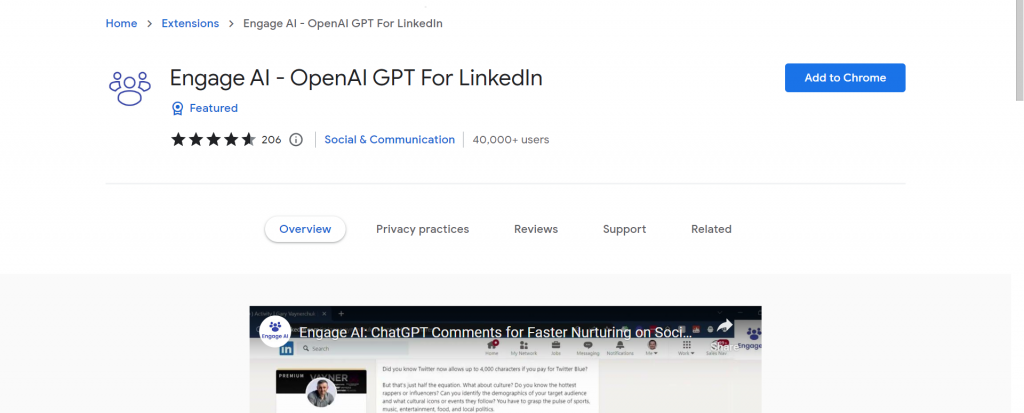Click the 40,000+ users text
The height and width of the screenshot is (413, 1024).
(511, 140)
